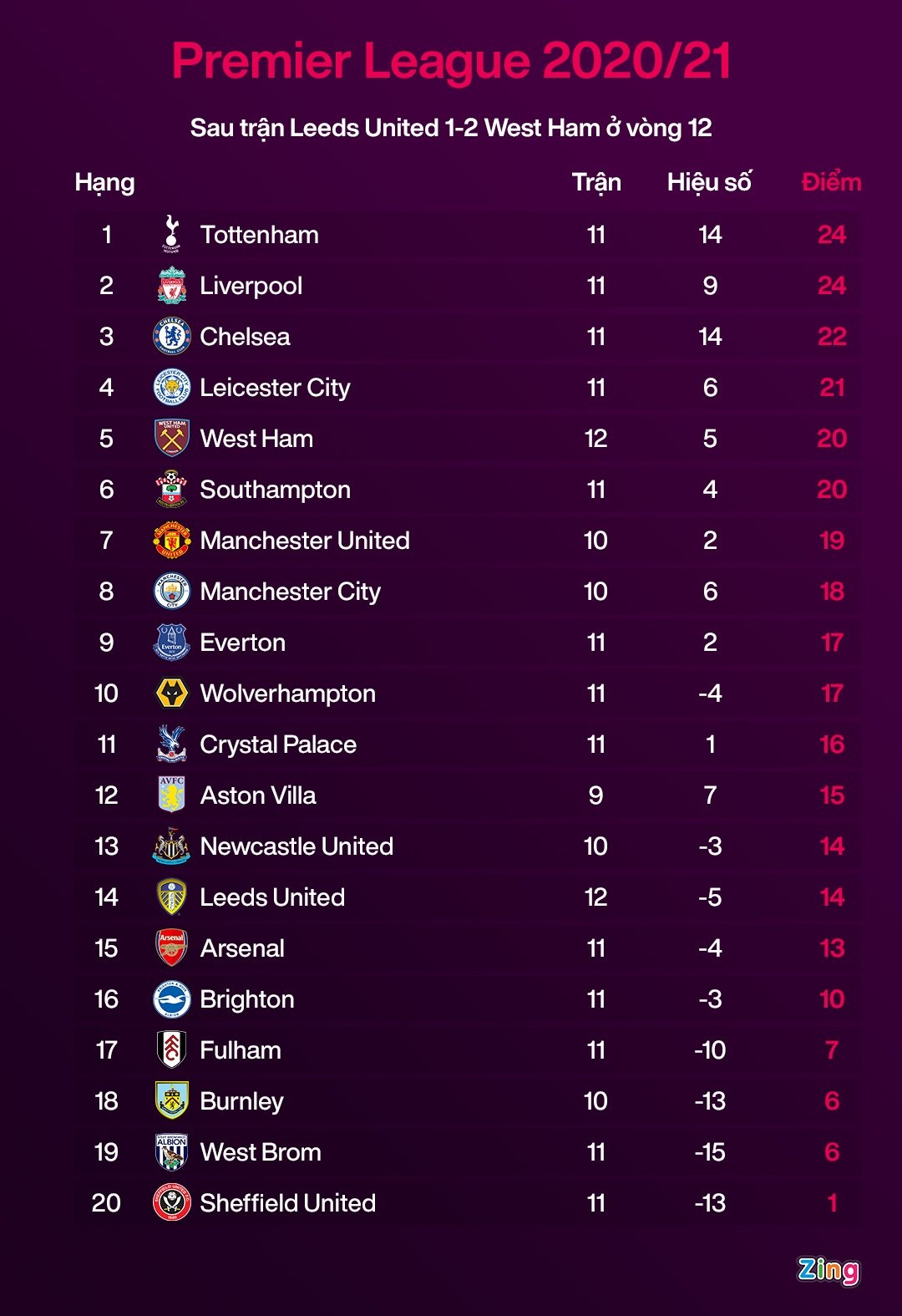Click the Crystal Palace team name
This screenshot has height=1316, width=902.
click(x=278, y=744)
